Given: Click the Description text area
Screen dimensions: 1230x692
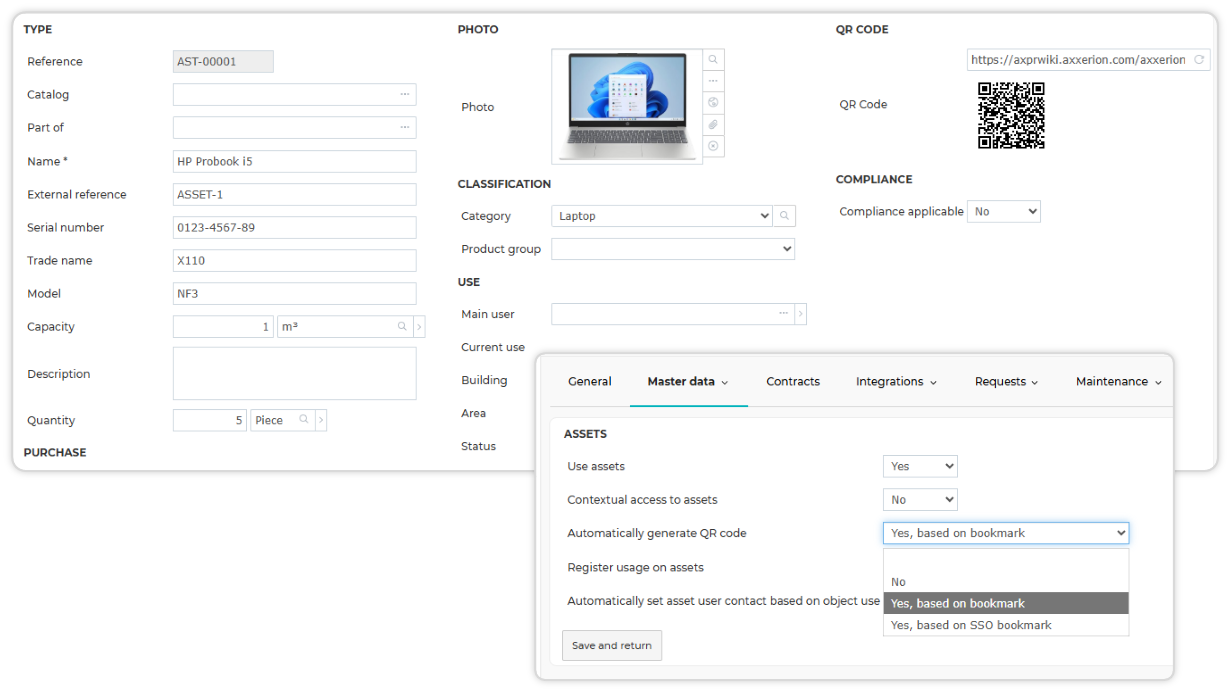Looking at the screenshot, I should coord(295,374).
